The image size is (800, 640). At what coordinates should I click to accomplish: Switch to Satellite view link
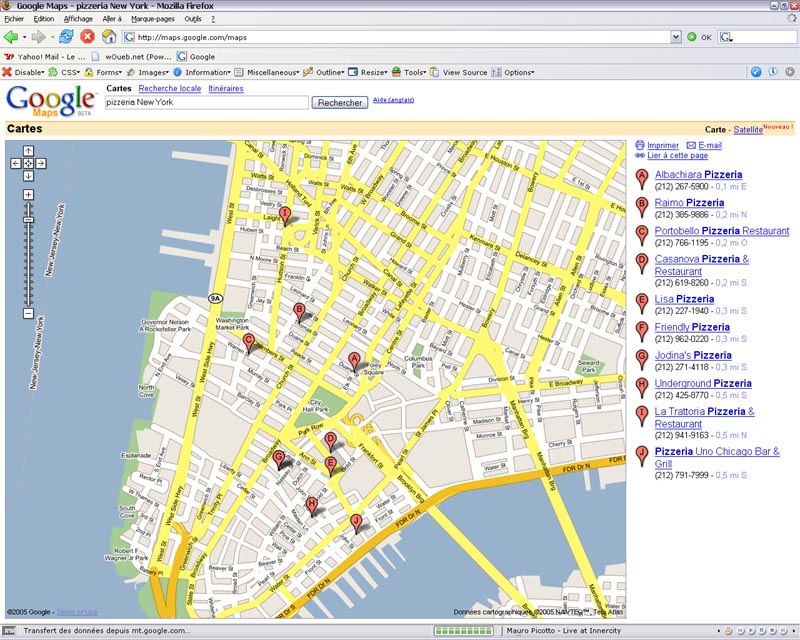coord(748,130)
